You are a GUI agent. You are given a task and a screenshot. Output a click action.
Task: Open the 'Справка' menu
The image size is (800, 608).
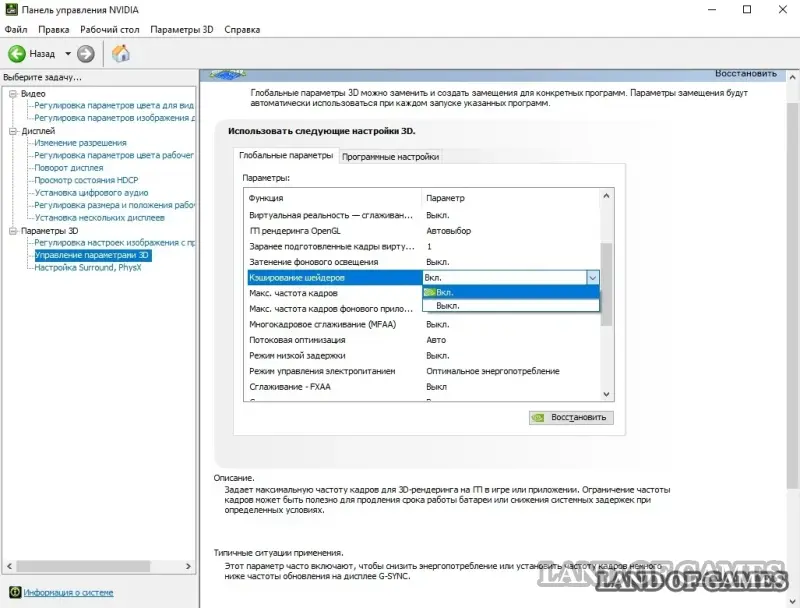(242, 30)
